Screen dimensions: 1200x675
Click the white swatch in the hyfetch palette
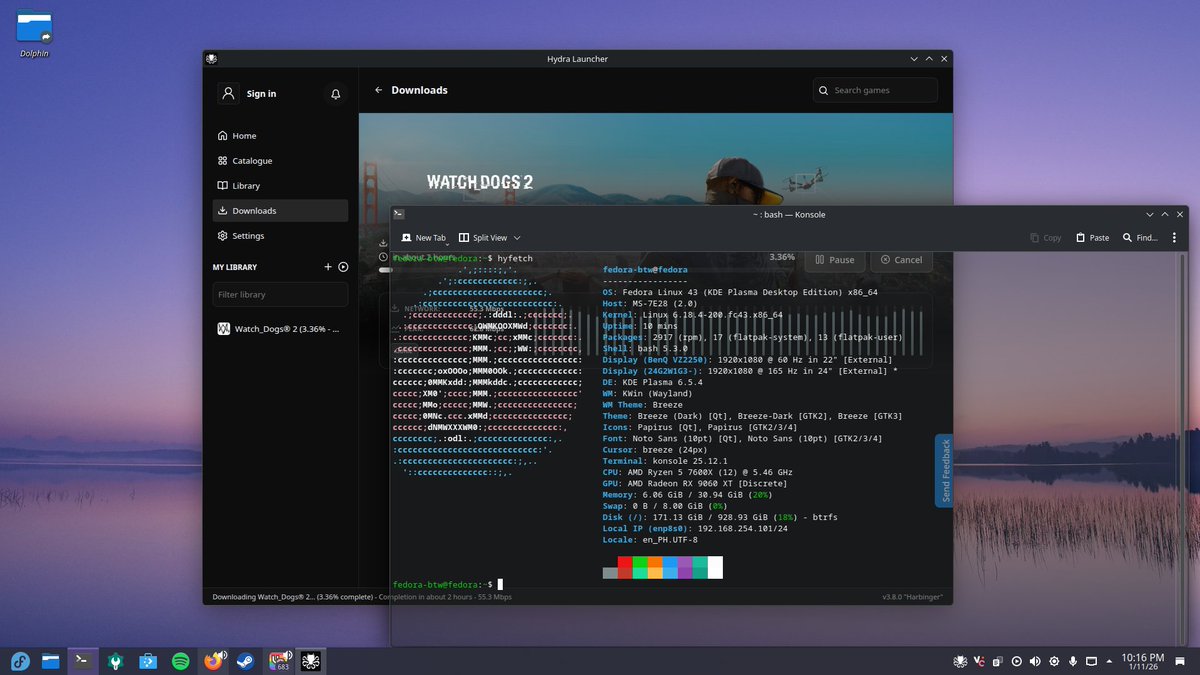click(x=715, y=567)
